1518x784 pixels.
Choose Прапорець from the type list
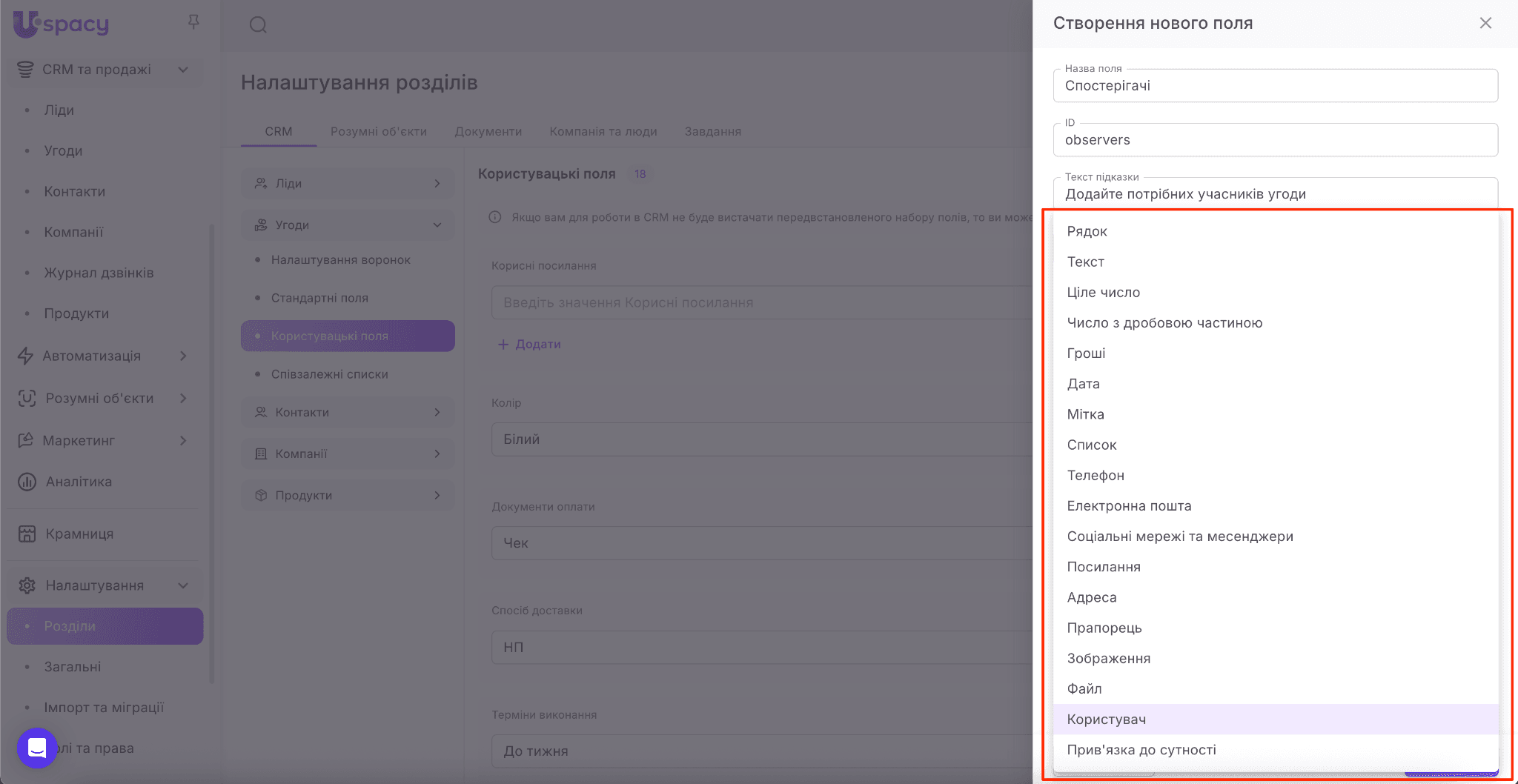1104,628
